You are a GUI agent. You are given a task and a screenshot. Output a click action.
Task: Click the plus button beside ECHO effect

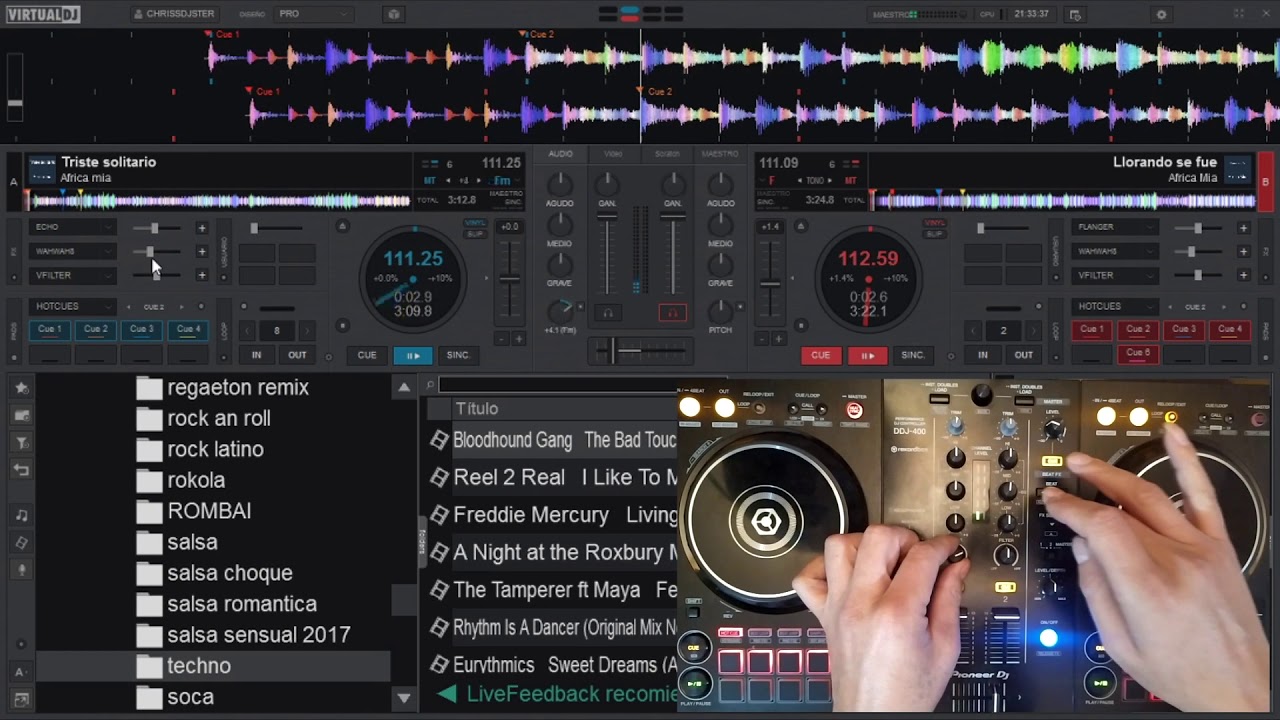click(x=201, y=228)
